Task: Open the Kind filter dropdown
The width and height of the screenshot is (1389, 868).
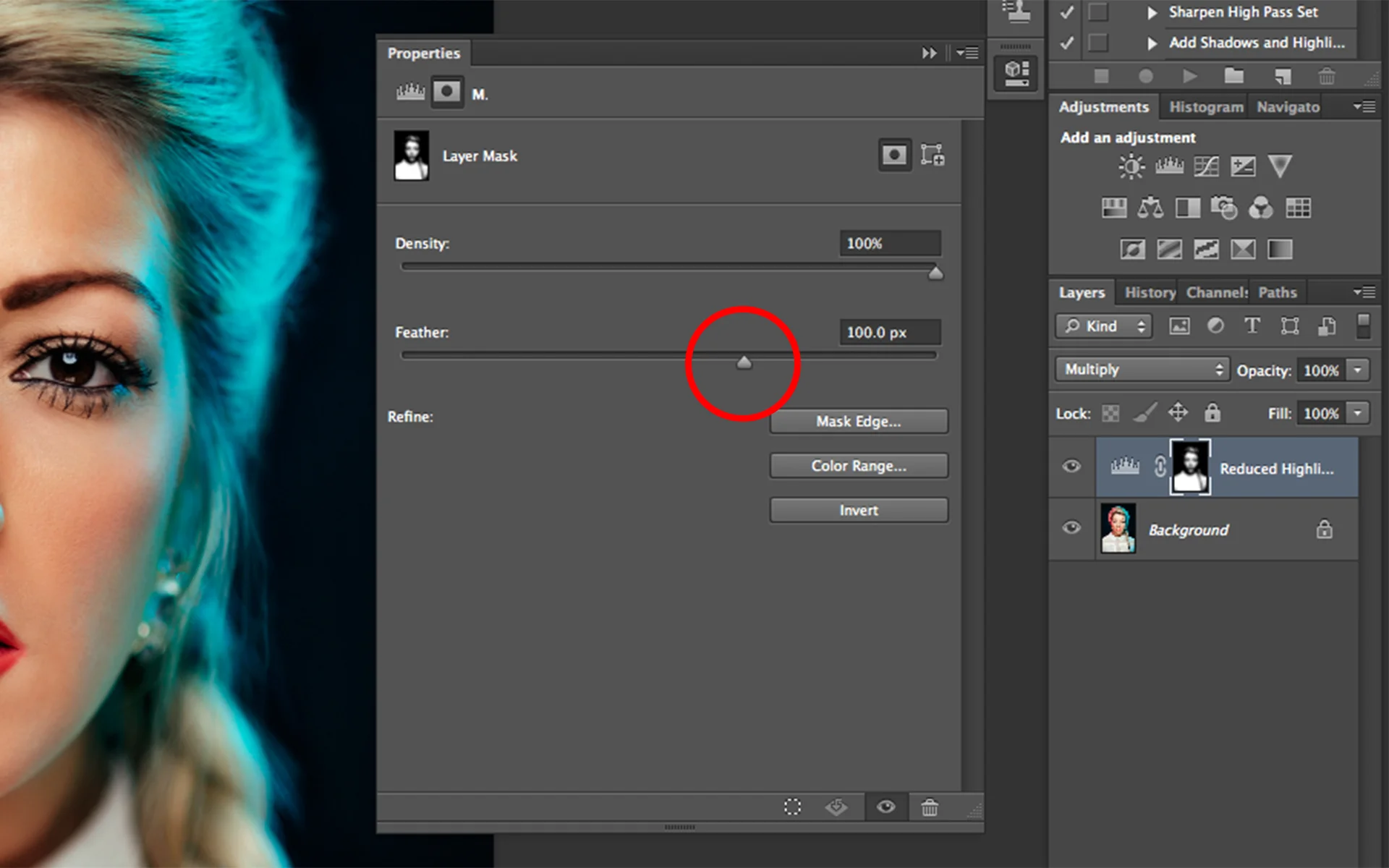Action: point(1103,326)
